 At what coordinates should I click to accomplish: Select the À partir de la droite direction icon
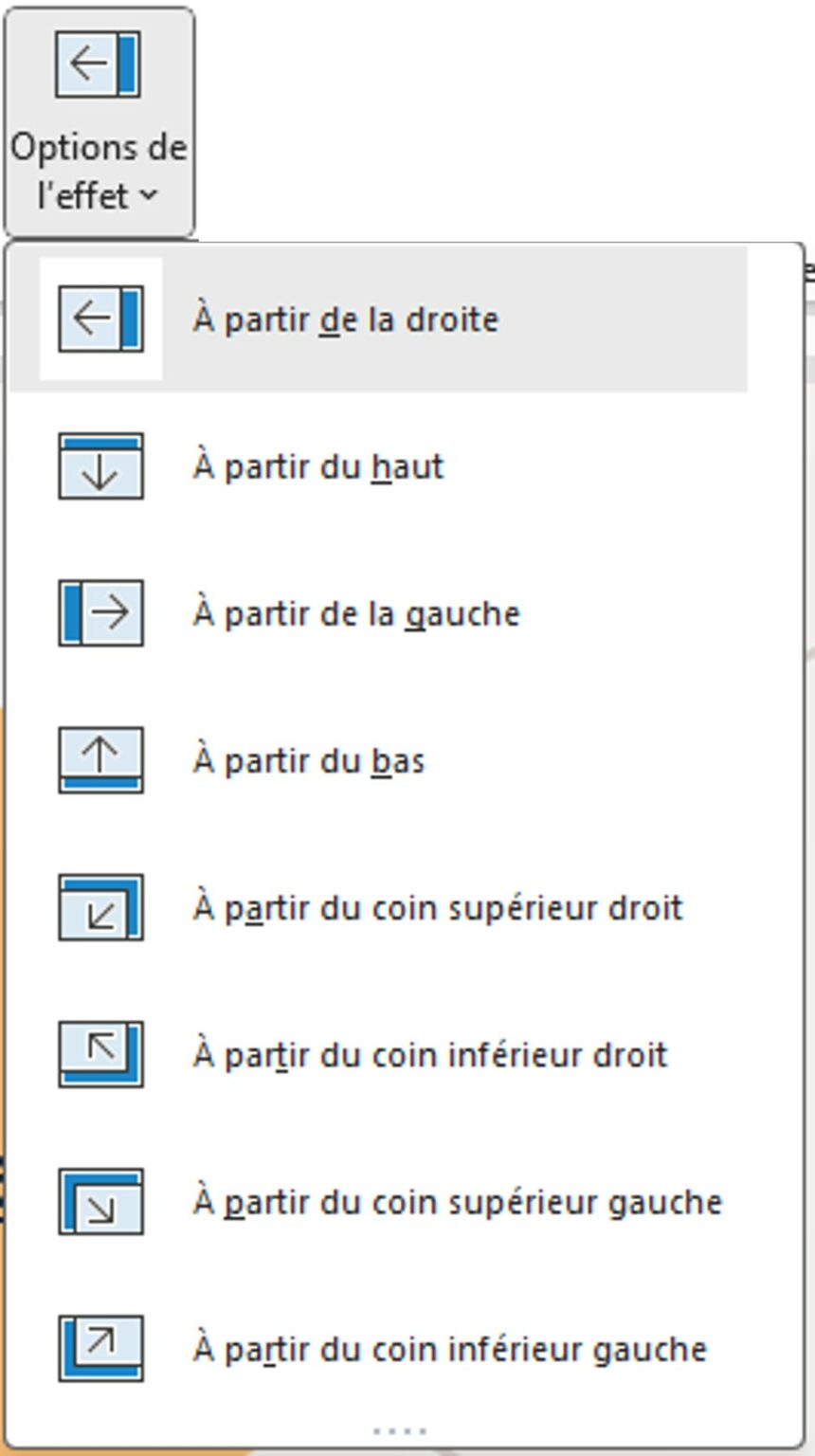tap(99, 319)
